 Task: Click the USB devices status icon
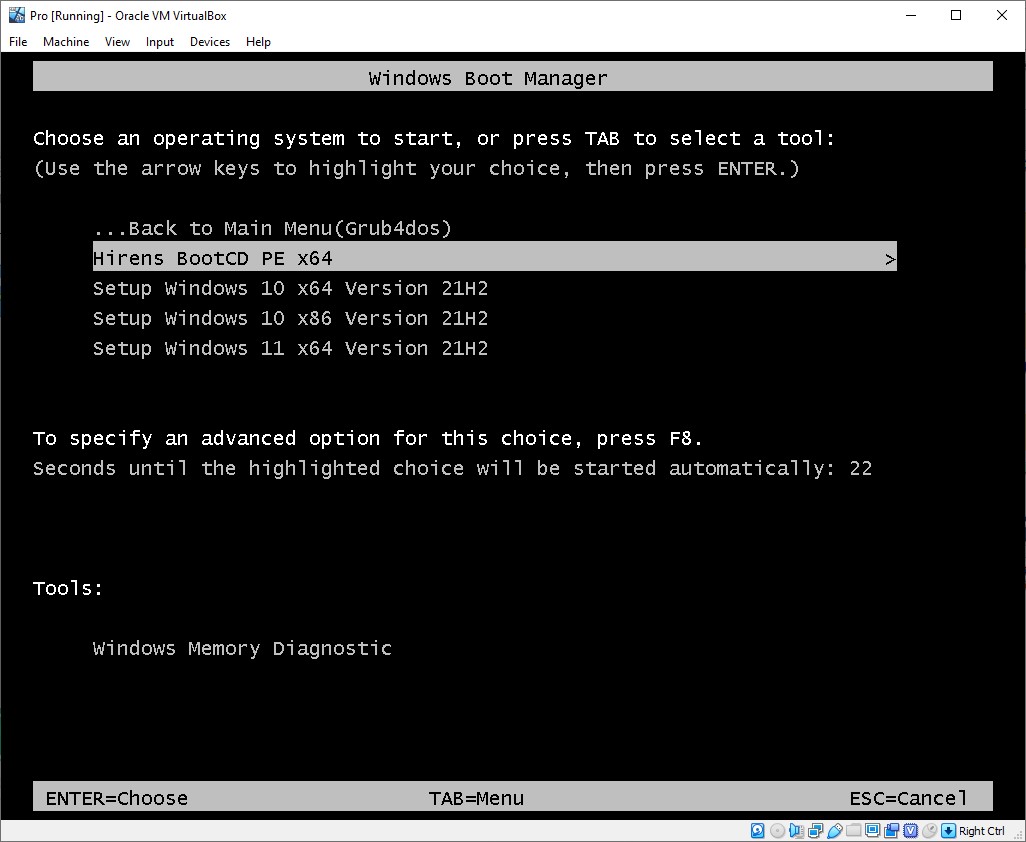click(x=835, y=831)
